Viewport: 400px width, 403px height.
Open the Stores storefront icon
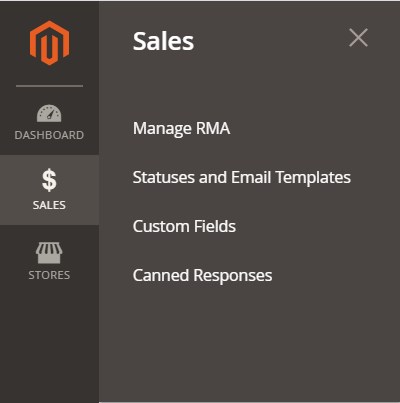pos(49,253)
